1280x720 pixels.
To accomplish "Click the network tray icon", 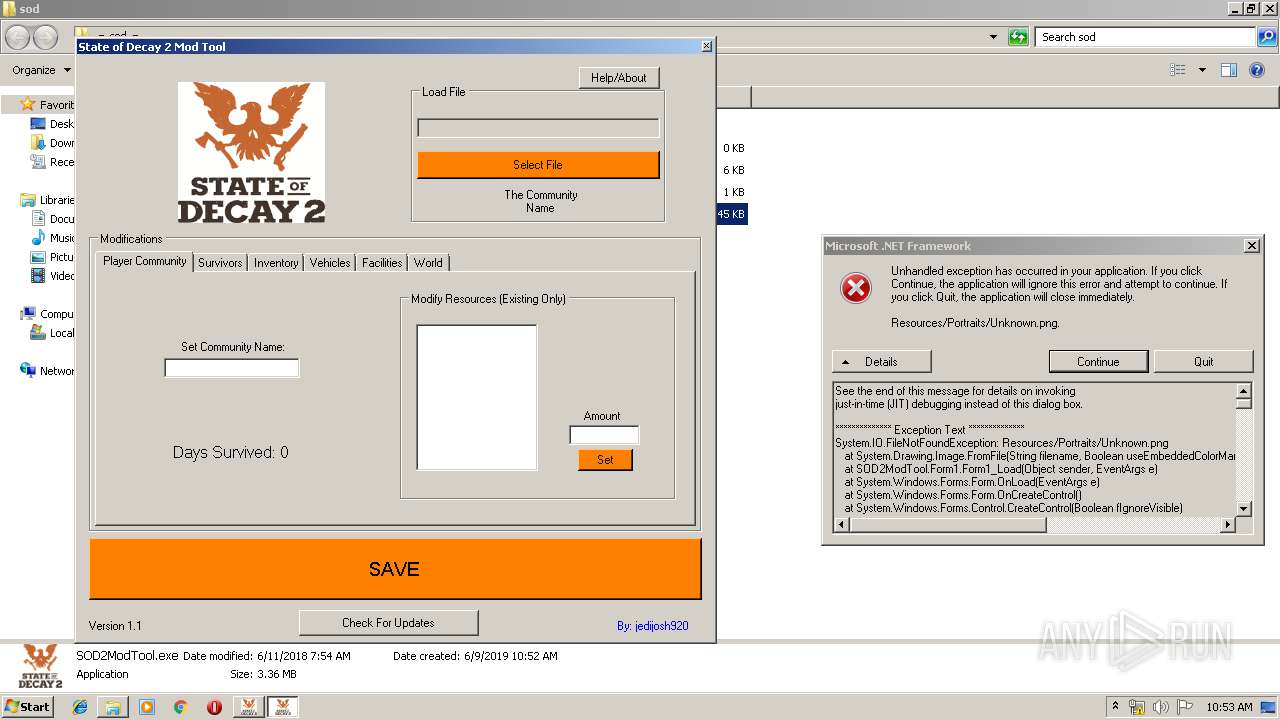I will point(1137,707).
